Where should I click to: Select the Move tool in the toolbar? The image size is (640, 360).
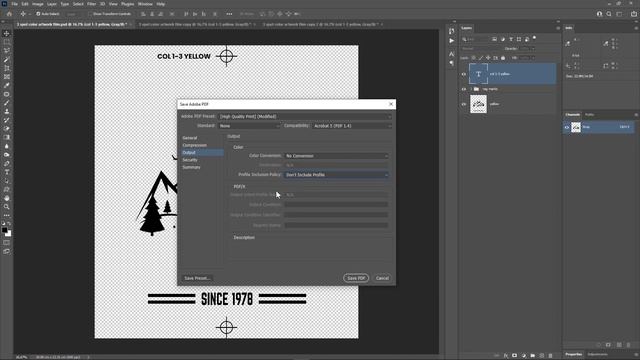point(7,33)
